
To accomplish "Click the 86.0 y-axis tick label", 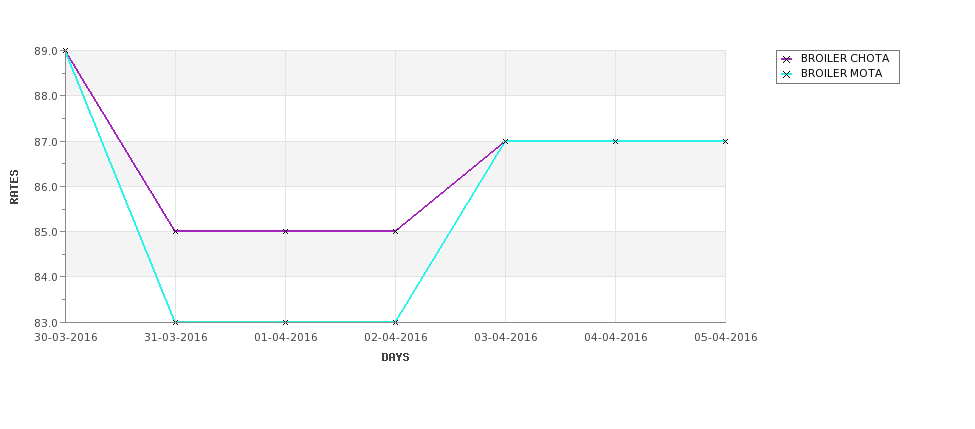I will (46, 187).
